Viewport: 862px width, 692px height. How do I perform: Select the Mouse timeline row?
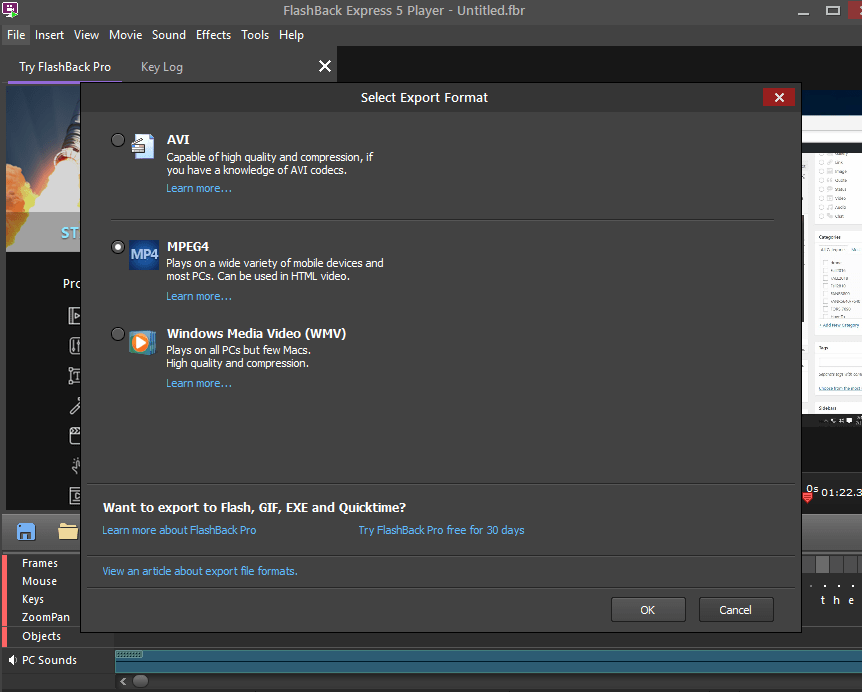(x=40, y=581)
